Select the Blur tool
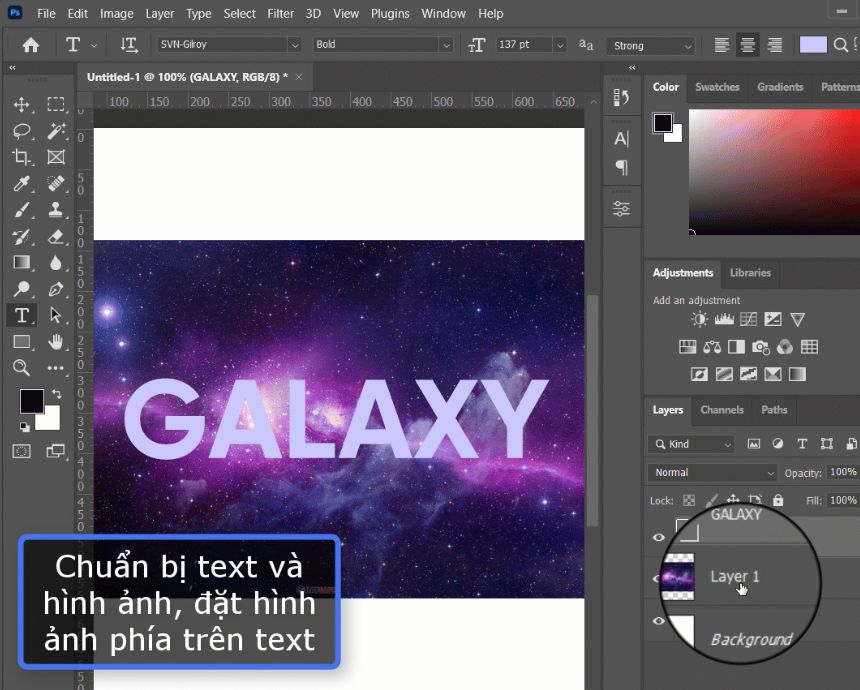The image size is (860, 690). pyautogui.click(x=55, y=263)
